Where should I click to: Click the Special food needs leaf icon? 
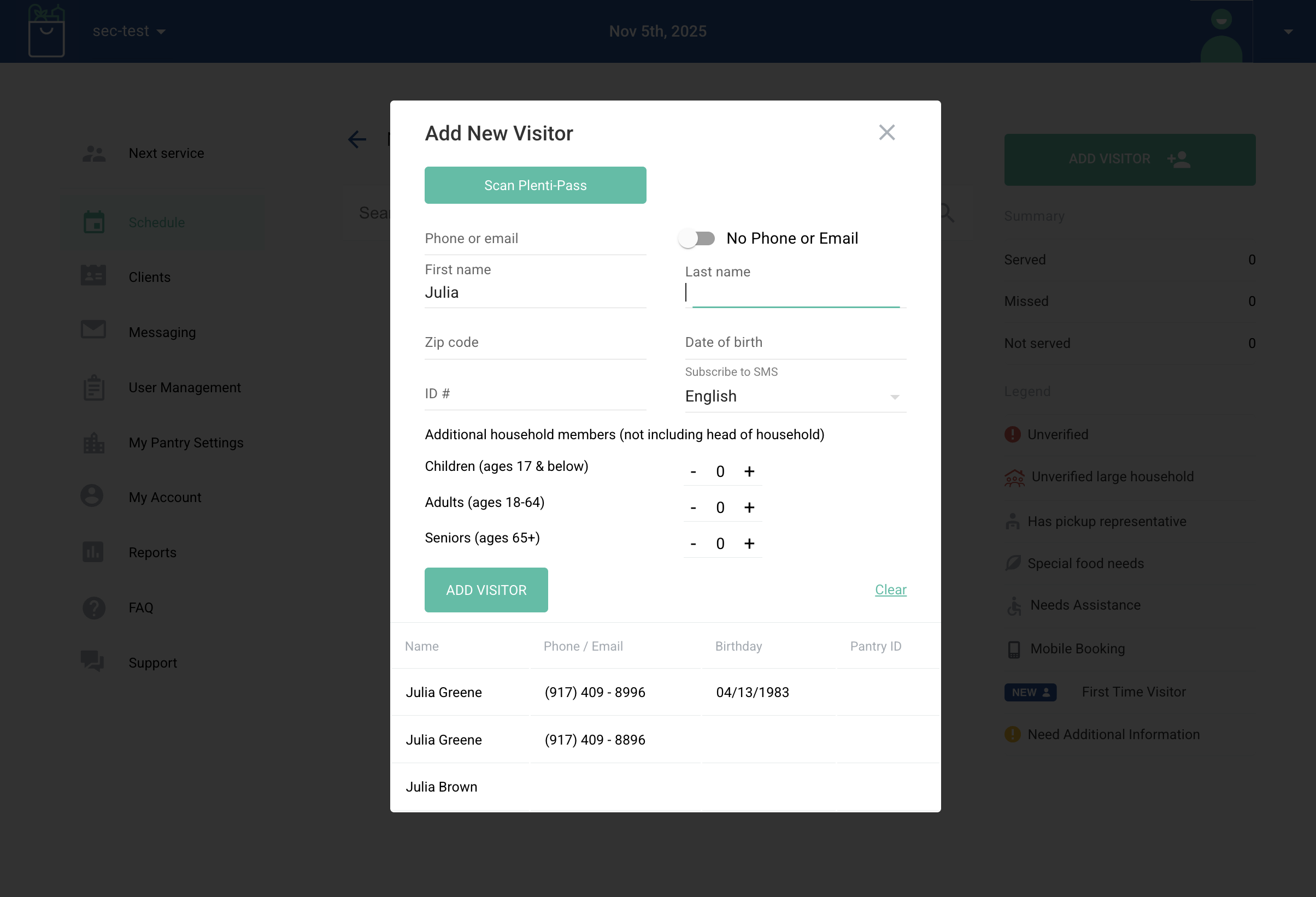1013,563
